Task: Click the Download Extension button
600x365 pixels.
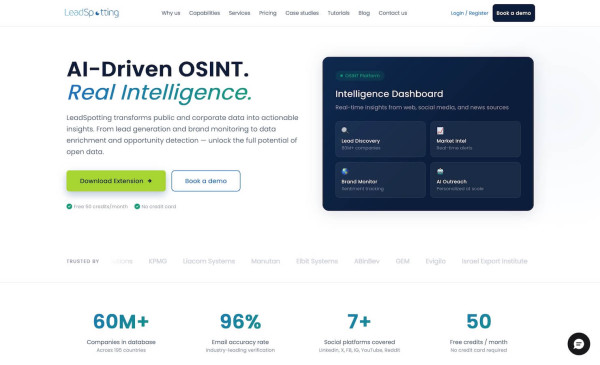Action: (x=116, y=181)
